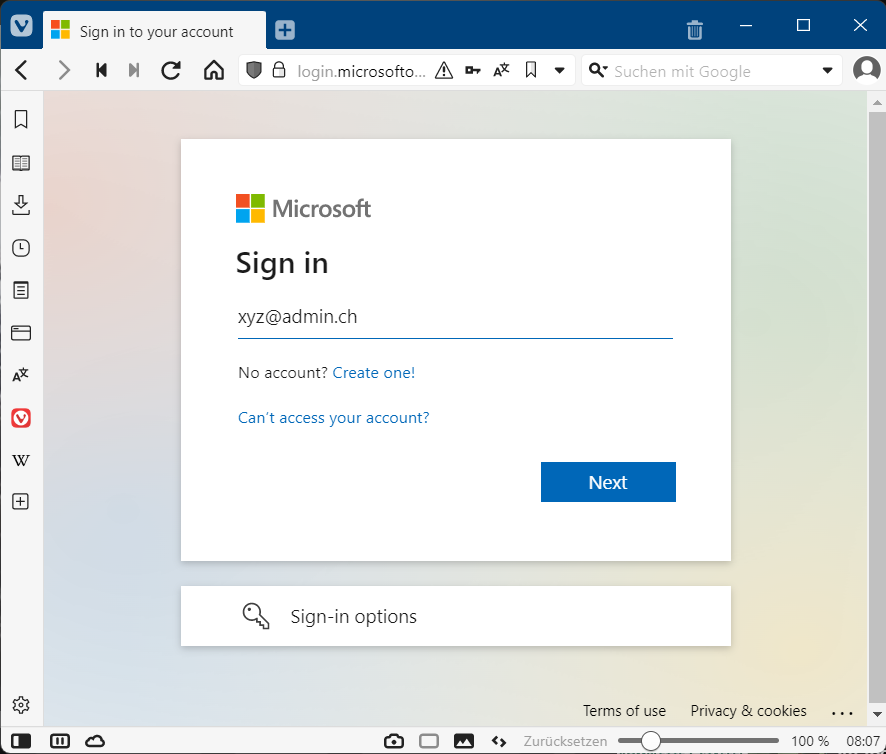The height and width of the screenshot is (754, 886).
Task: Reload the current page
Action: [171, 71]
